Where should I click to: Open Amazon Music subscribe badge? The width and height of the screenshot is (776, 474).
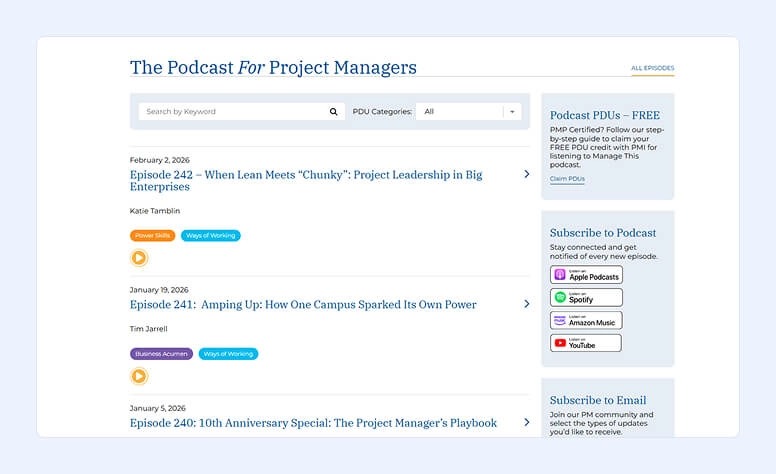click(x=586, y=321)
